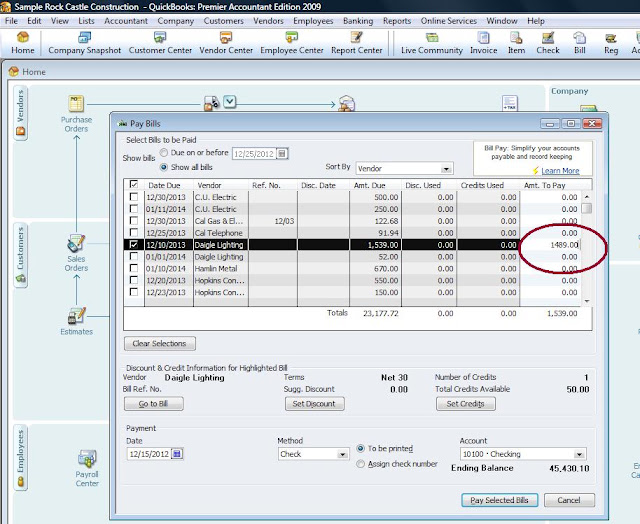The width and height of the screenshot is (640, 524).
Task: Check C.U. Electric 01/11/2014 bill
Action: 133,209
